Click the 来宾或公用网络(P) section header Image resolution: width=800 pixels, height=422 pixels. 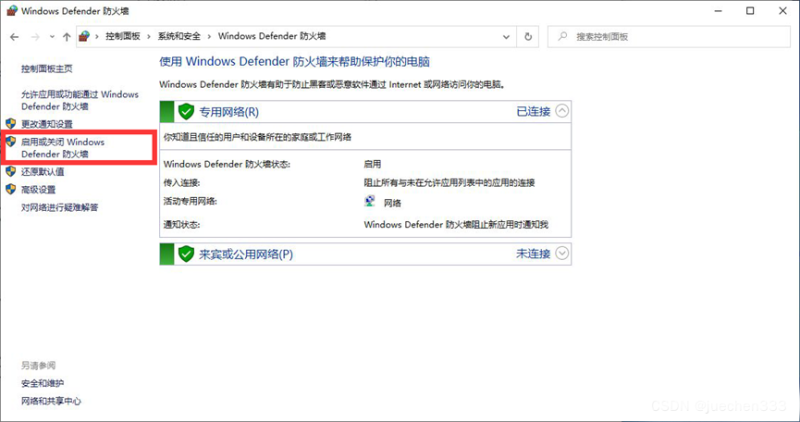[365, 254]
